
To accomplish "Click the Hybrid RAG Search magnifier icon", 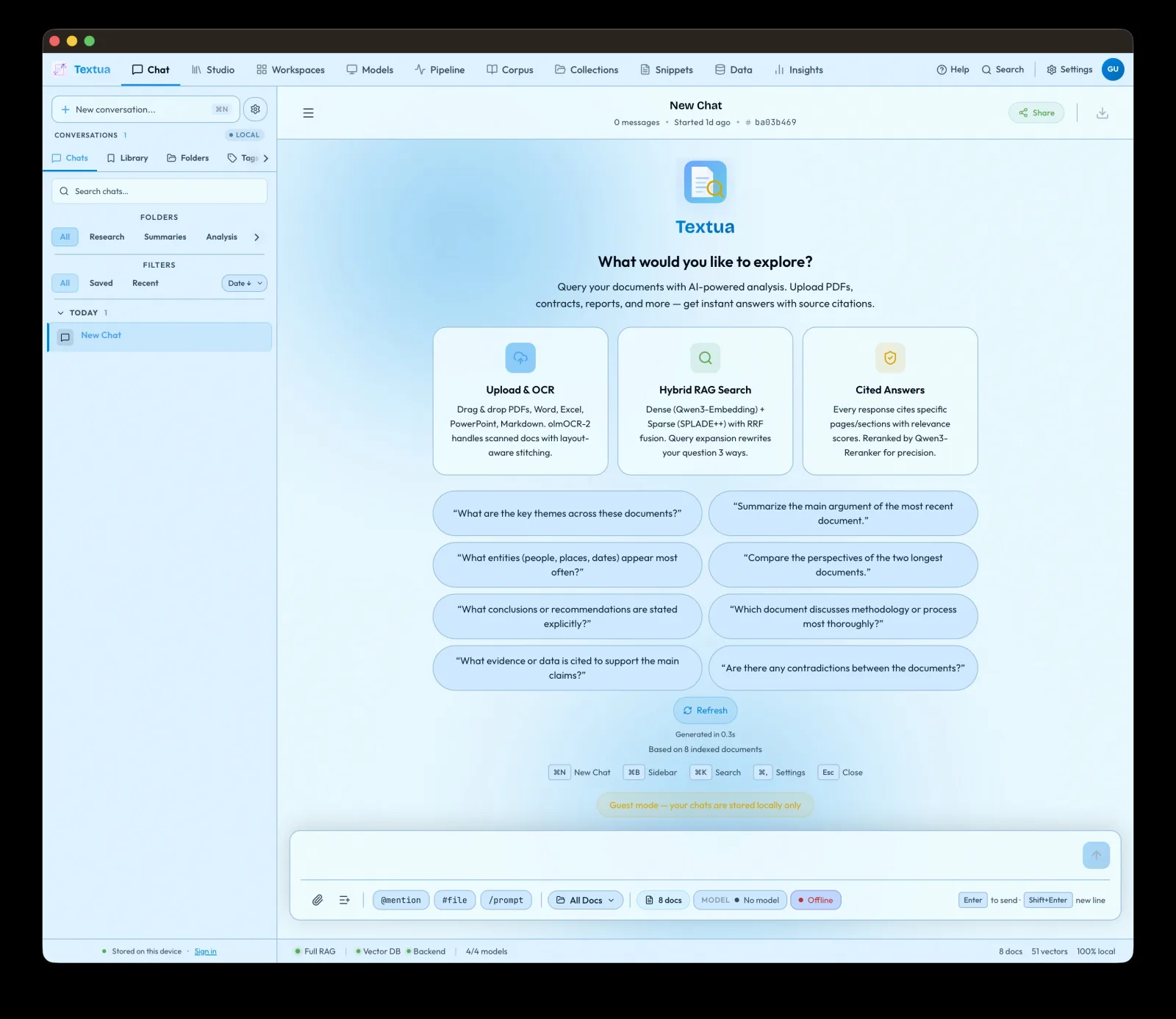I will point(705,358).
